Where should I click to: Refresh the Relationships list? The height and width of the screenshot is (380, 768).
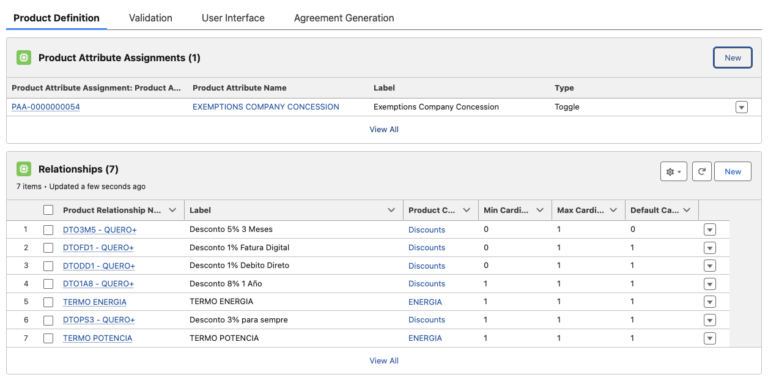point(701,171)
